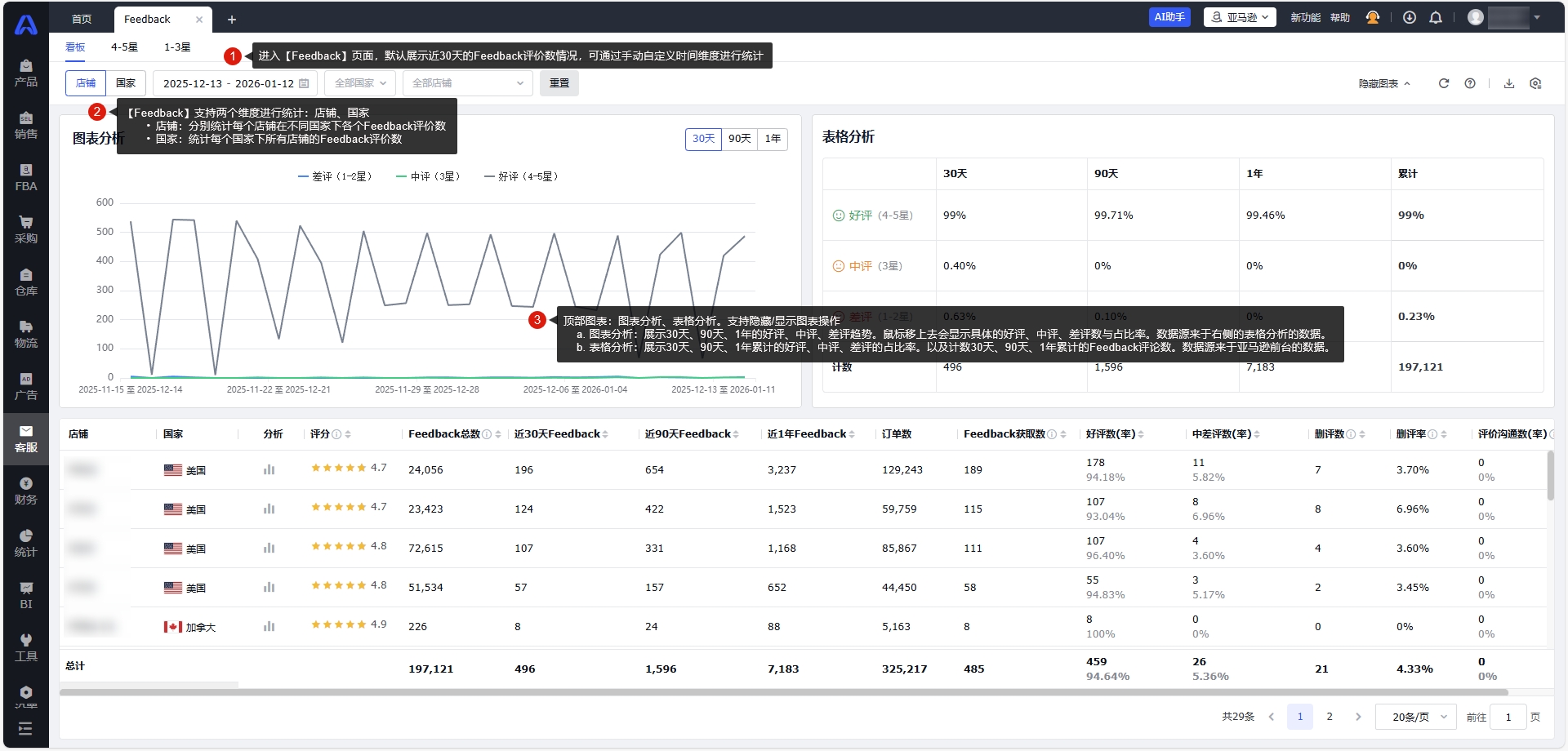
Task: Switch statistics dimension to 国家
Action: pos(126,83)
